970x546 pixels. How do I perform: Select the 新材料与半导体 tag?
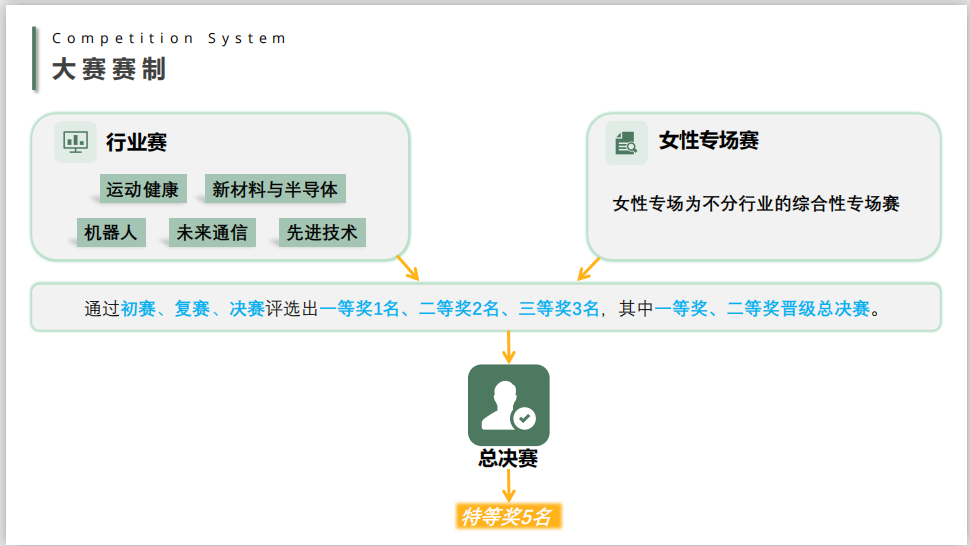(275, 189)
